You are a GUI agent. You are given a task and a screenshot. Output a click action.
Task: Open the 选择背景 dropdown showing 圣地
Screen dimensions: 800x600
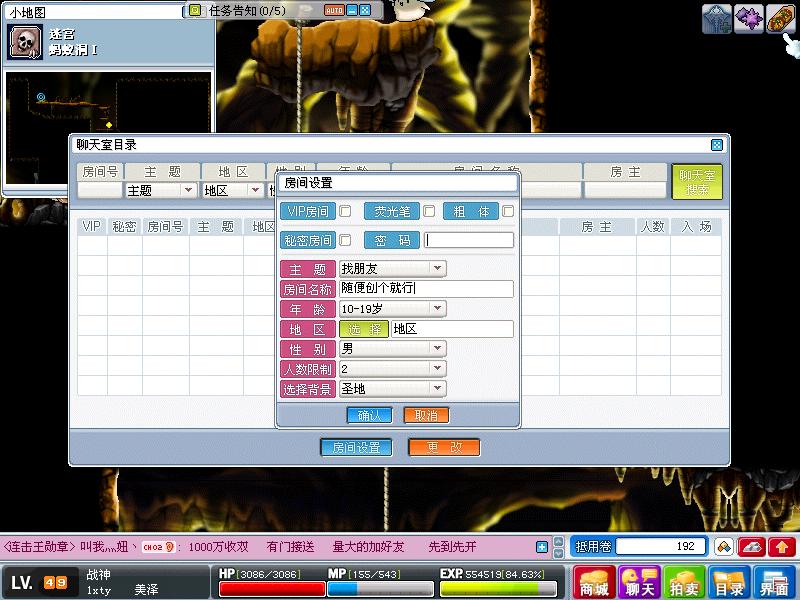coord(392,389)
